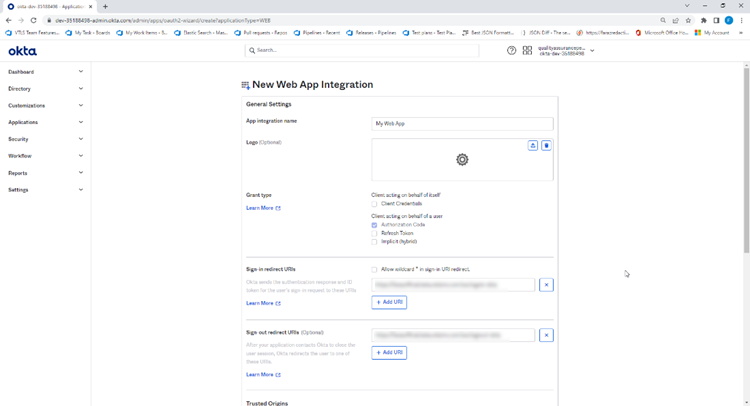Image resolution: width=750 pixels, height=406 pixels.
Task: Open My Task - Boards bookmark
Action: click(x=88, y=33)
